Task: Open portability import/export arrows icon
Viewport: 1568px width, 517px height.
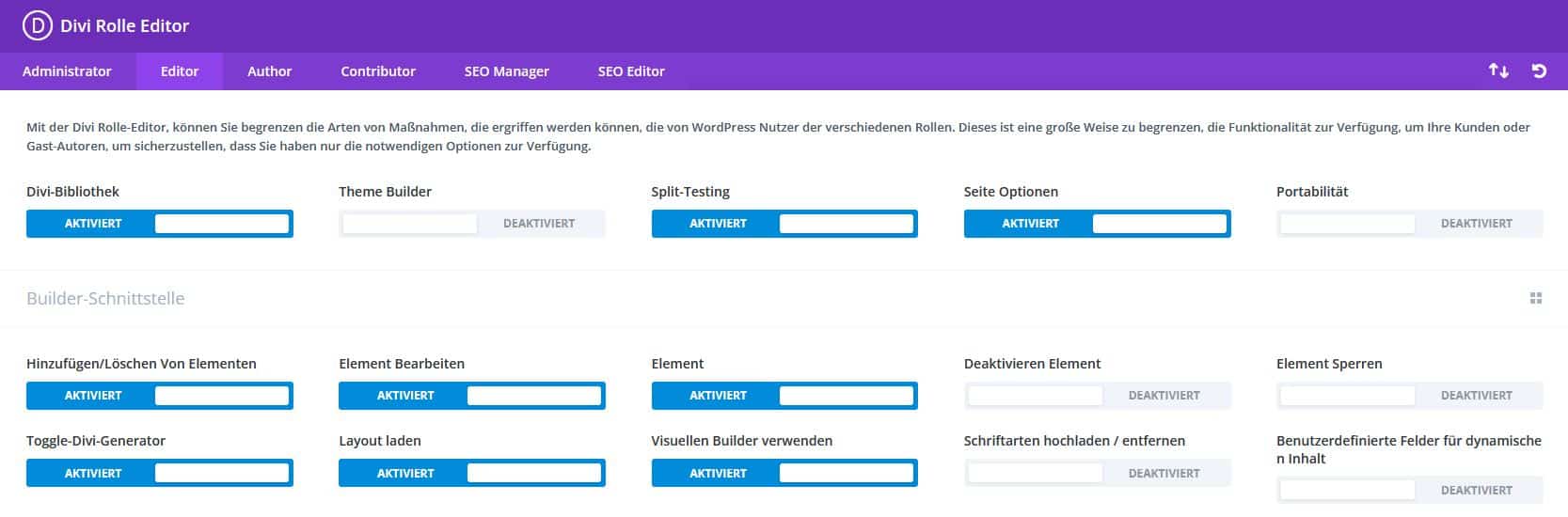Action: click(1498, 71)
